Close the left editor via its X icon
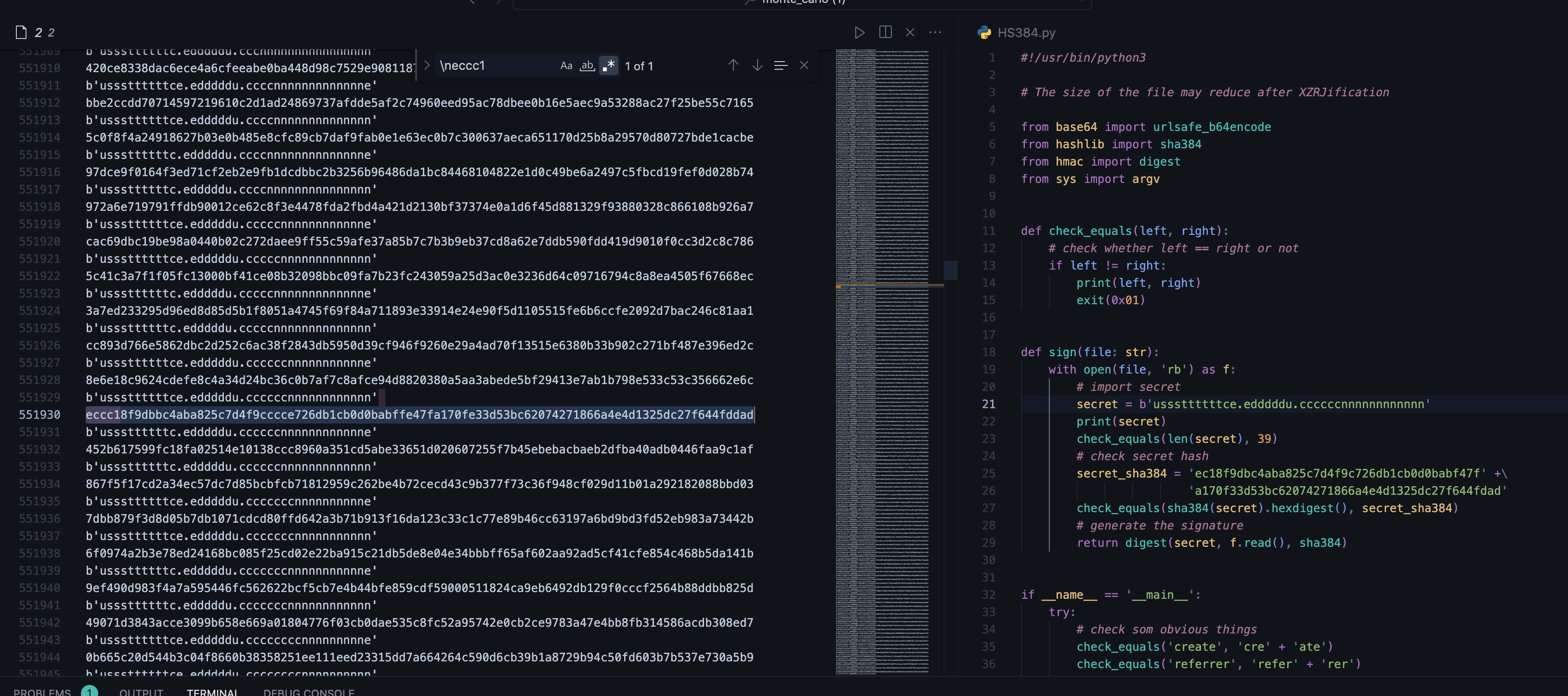The image size is (1568, 696). click(x=910, y=32)
